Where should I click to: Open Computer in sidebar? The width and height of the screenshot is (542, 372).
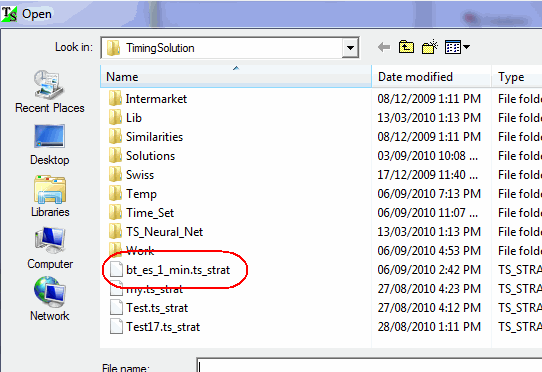50,248
